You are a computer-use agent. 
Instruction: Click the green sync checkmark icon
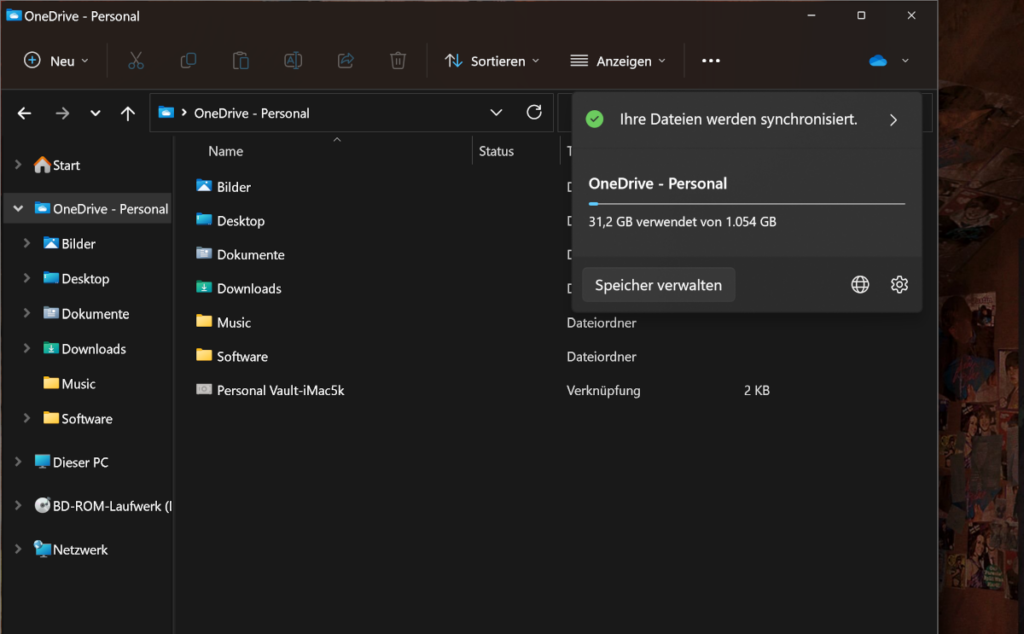594,119
